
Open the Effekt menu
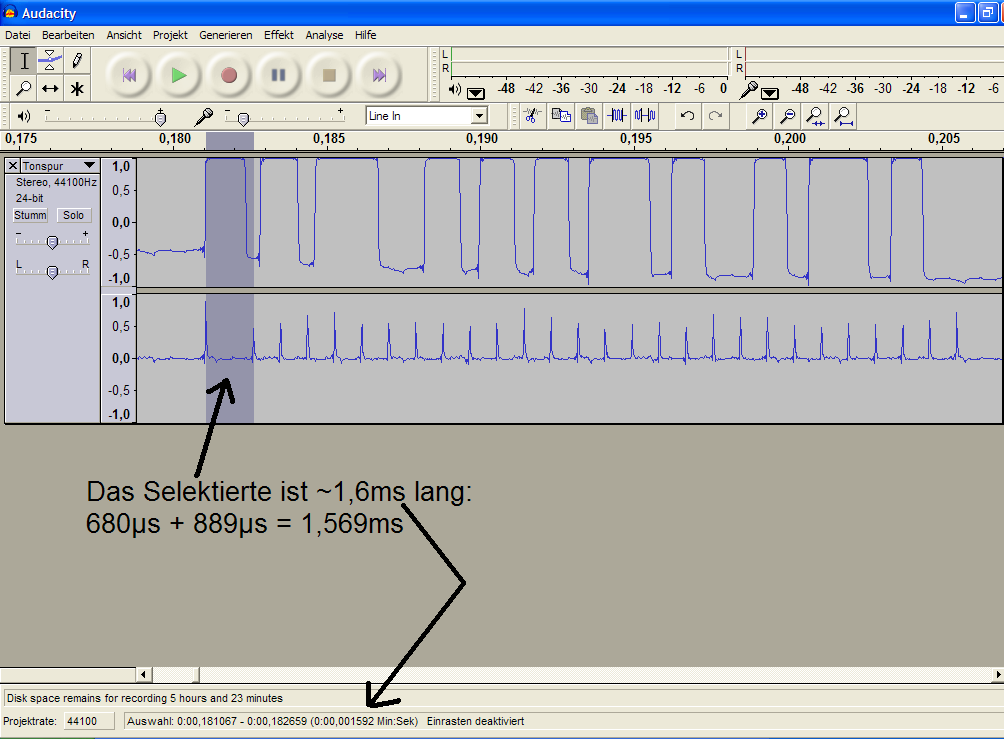[279, 35]
